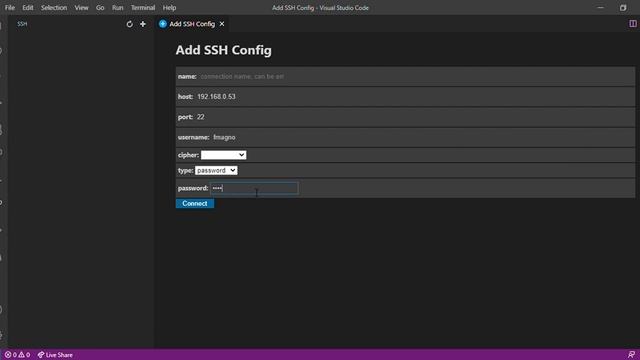Click the Add SSH Config heading
This screenshot has width=640, height=360.
[223, 50]
